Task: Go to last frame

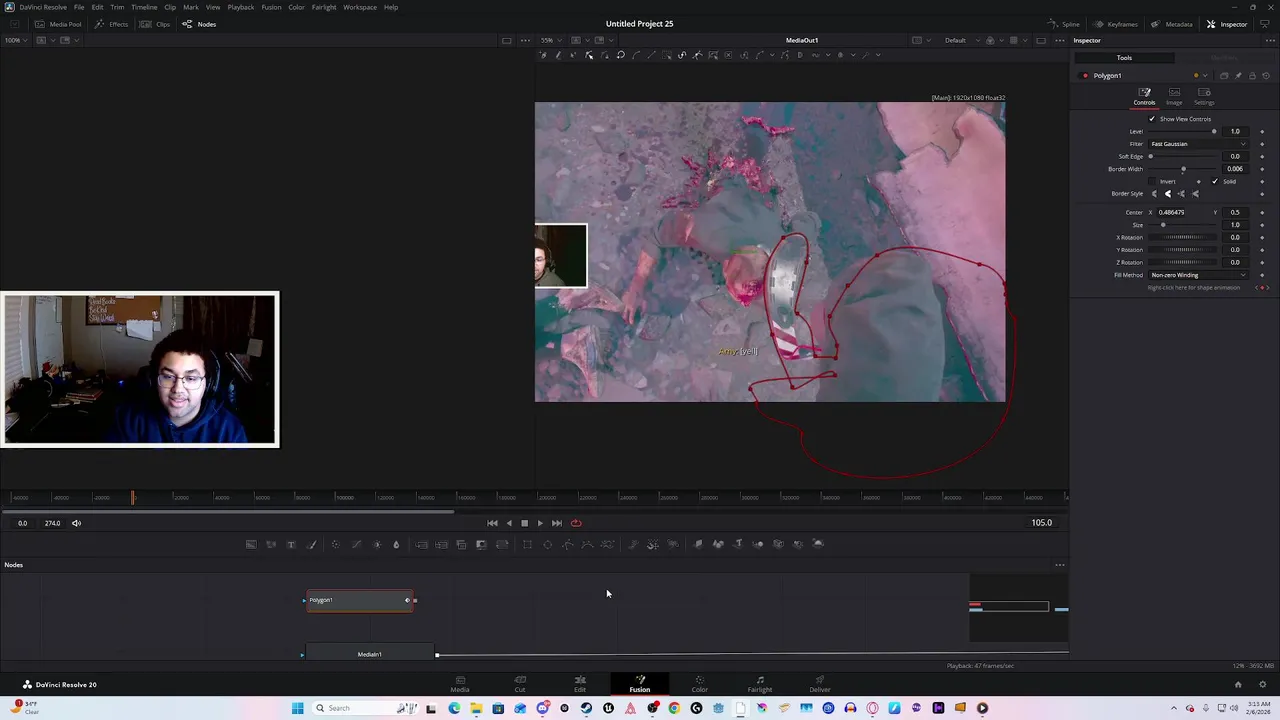Action: pos(557,523)
